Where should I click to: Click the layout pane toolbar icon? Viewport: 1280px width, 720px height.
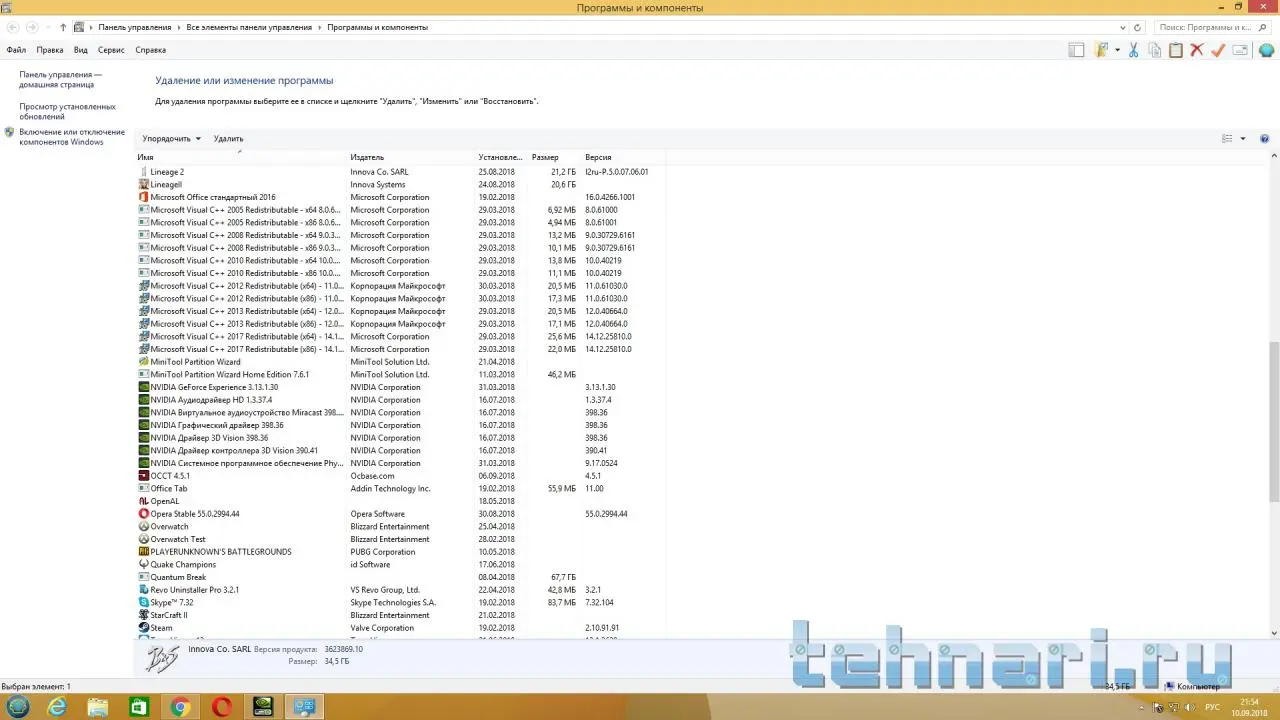coord(1076,50)
